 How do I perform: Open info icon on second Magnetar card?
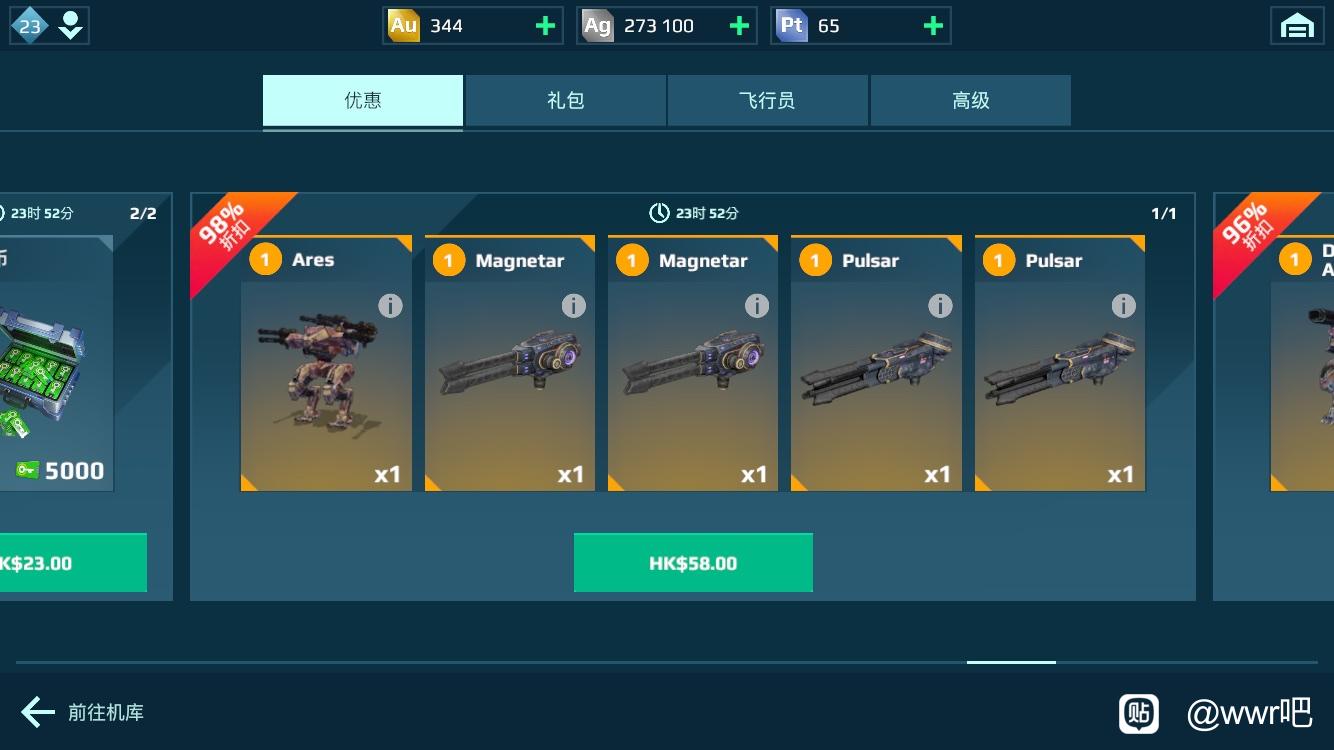point(757,306)
